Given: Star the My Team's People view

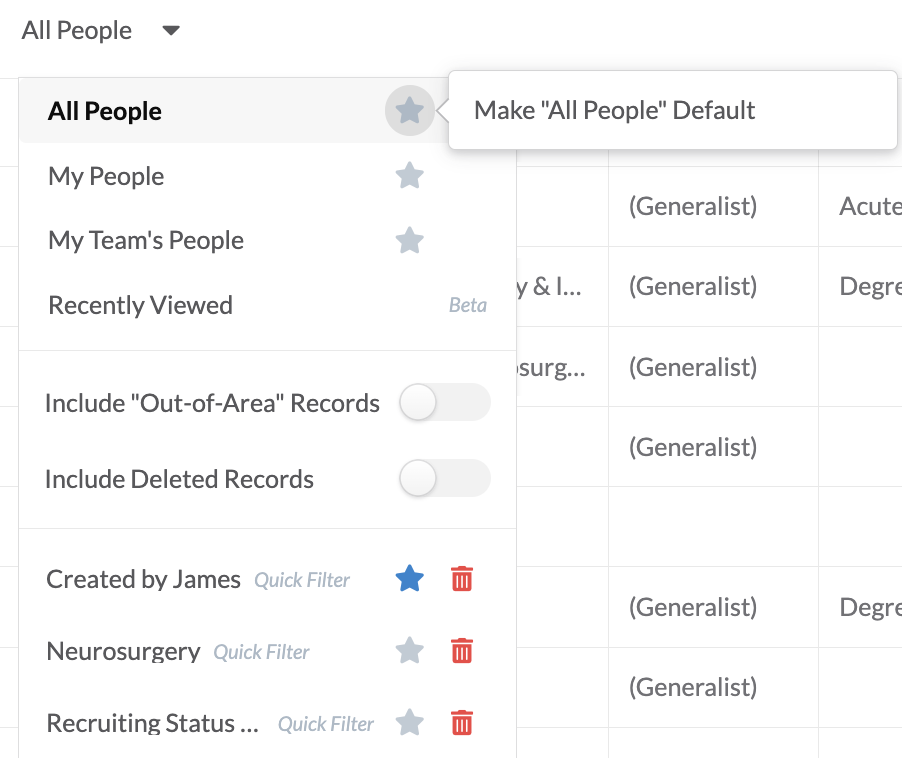Looking at the screenshot, I should (x=409, y=241).
